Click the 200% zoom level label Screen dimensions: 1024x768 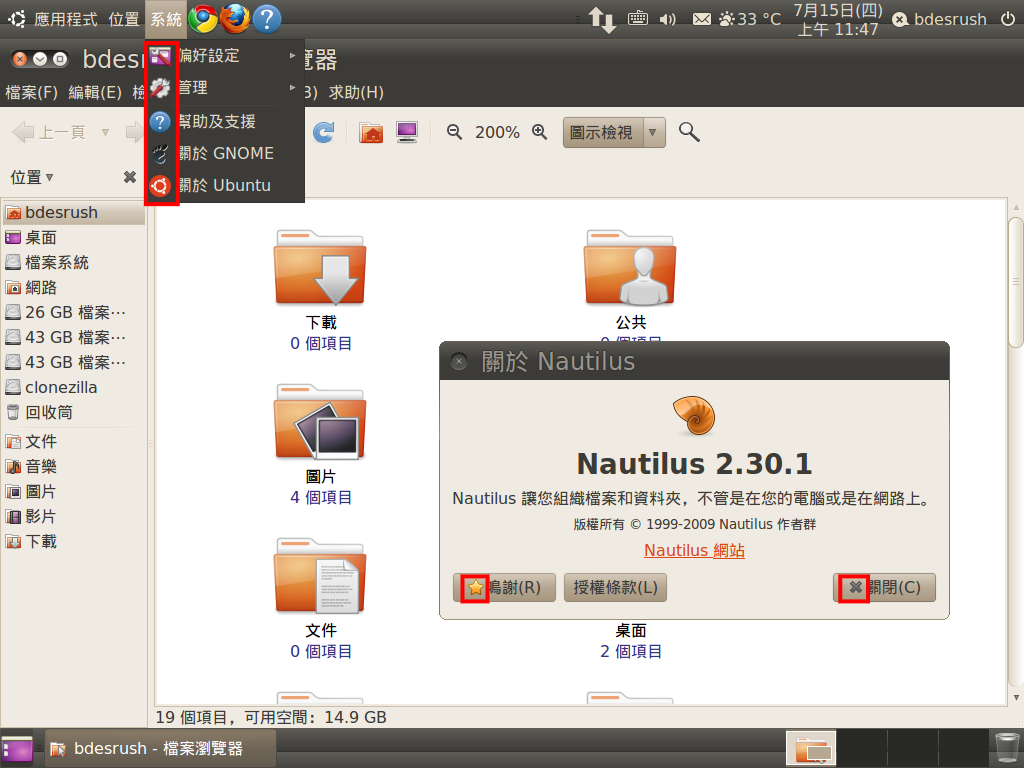(497, 133)
